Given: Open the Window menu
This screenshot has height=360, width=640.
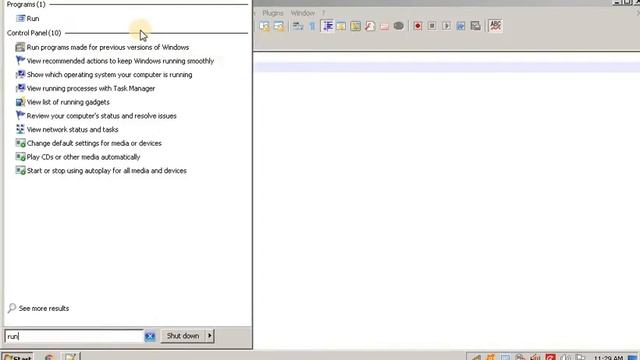Looking at the screenshot, I should point(302,13).
